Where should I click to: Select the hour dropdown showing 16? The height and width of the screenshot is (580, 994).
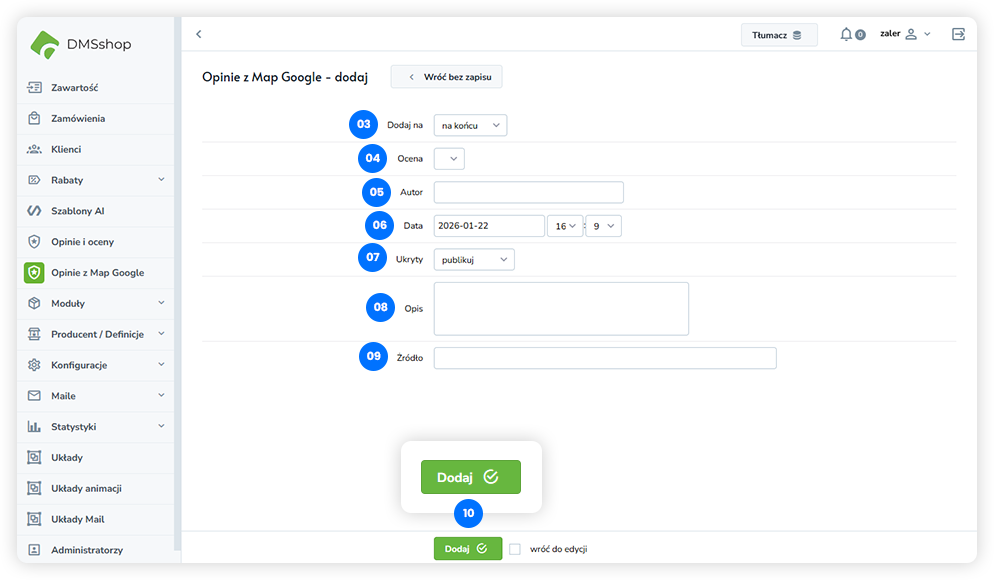(x=565, y=226)
